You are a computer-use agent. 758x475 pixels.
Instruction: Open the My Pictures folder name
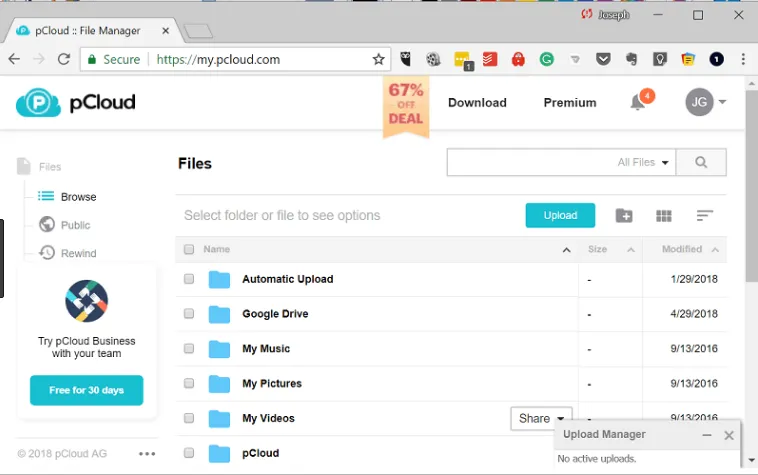coord(272,384)
